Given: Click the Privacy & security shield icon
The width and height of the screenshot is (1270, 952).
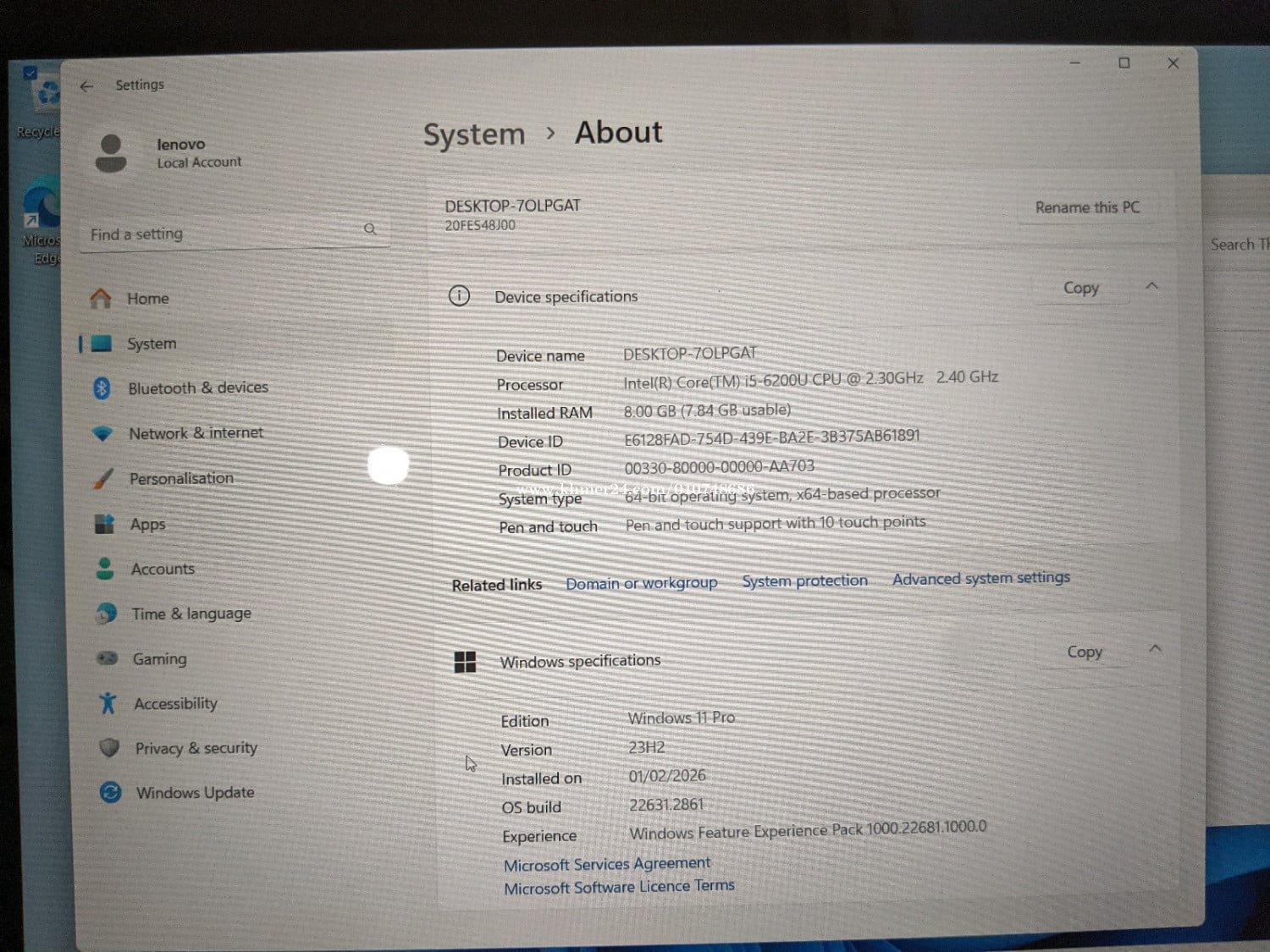Looking at the screenshot, I should [x=109, y=748].
